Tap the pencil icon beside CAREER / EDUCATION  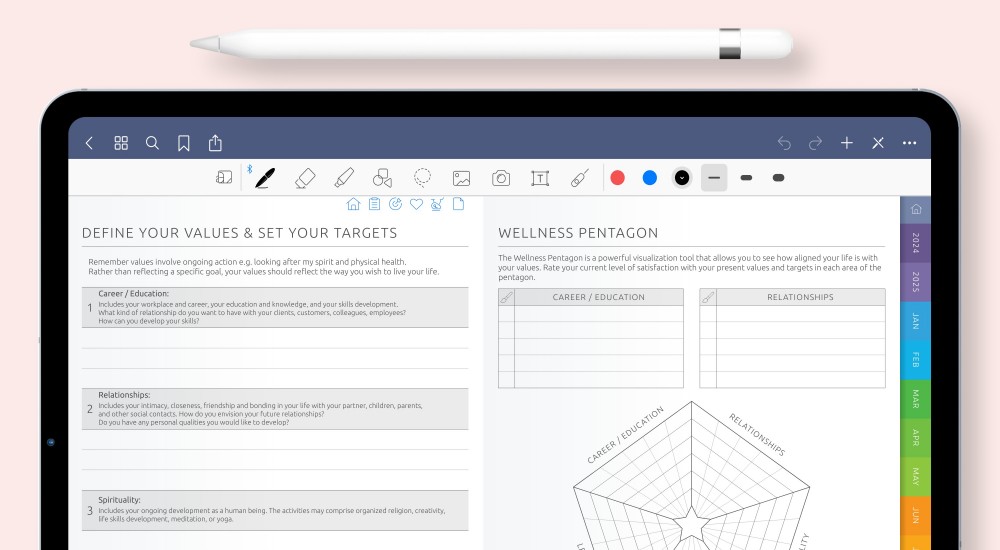(x=506, y=297)
